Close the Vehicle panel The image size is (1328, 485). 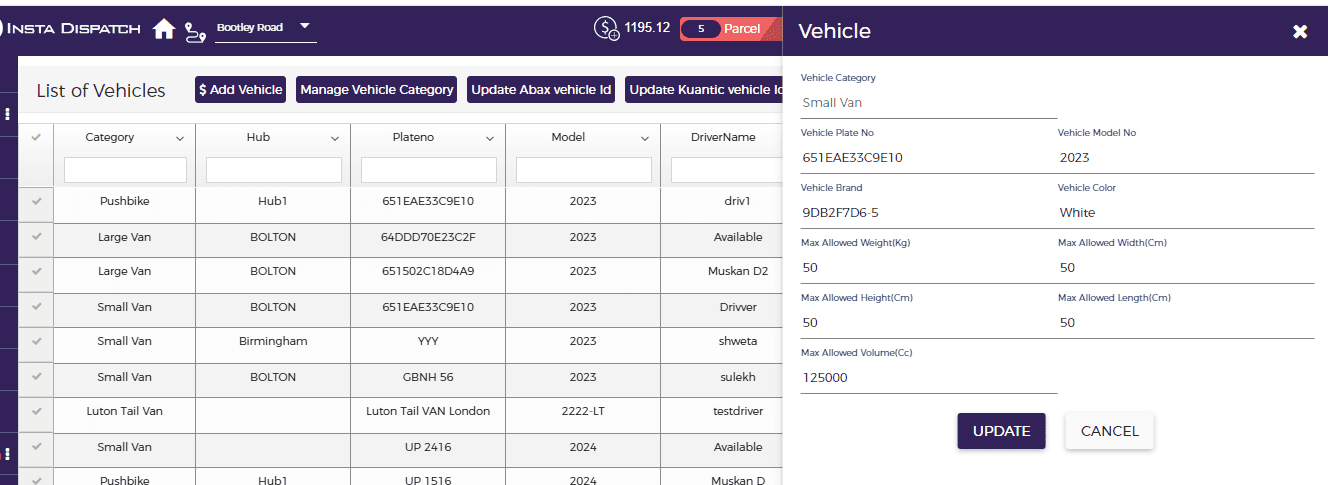(x=1300, y=31)
